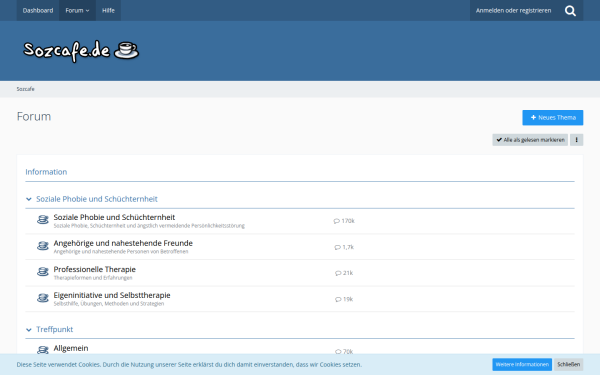Dismiss the cookie banner with Schließen
The height and width of the screenshot is (375, 600).
(568, 364)
